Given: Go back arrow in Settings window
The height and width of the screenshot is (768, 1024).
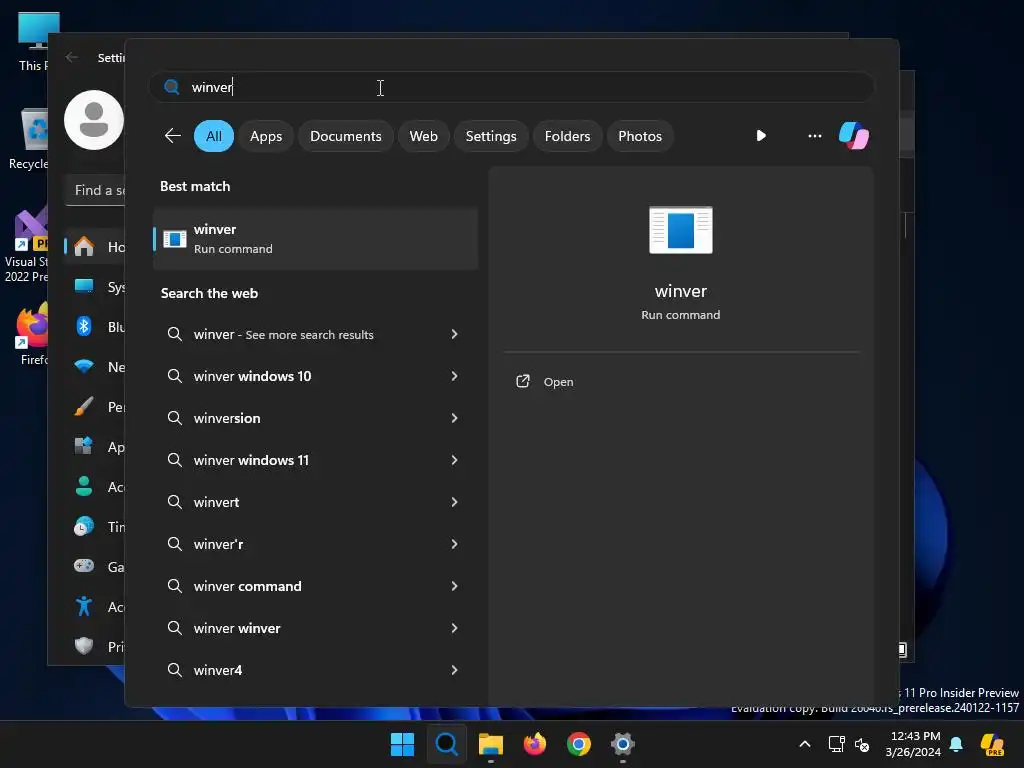Looking at the screenshot, I should (72, 57).
